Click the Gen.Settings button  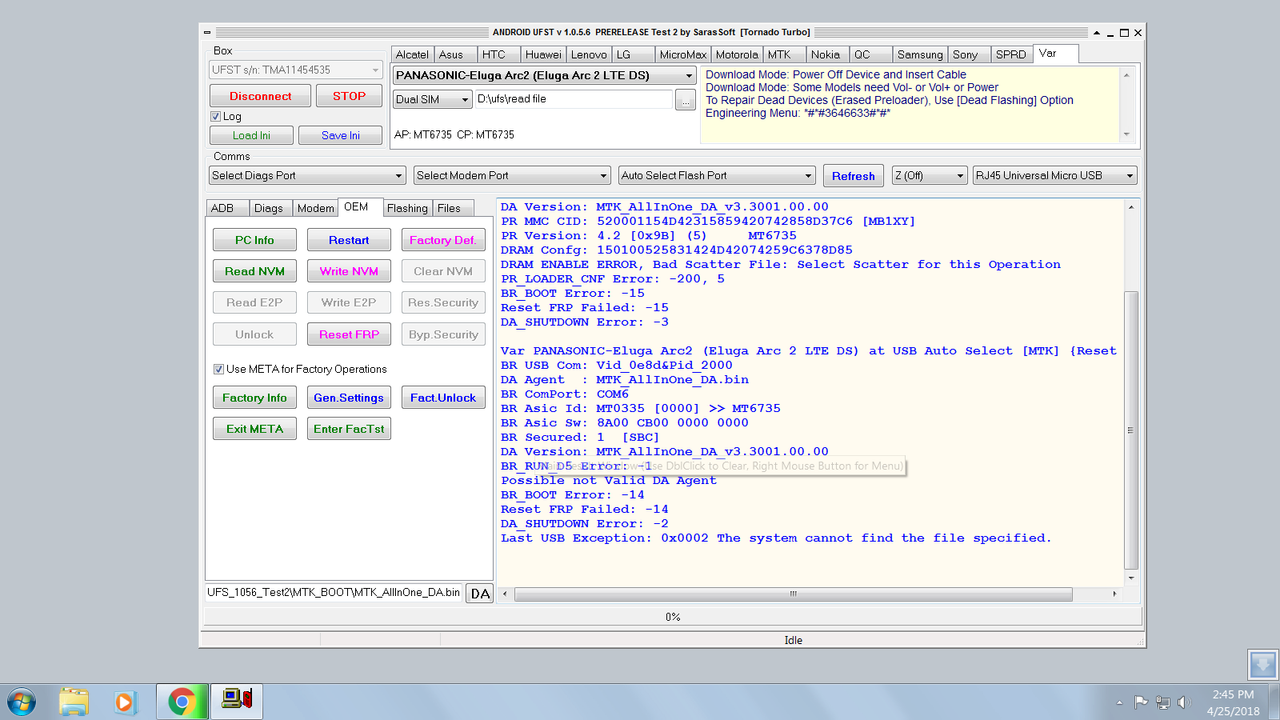[349, 398]
